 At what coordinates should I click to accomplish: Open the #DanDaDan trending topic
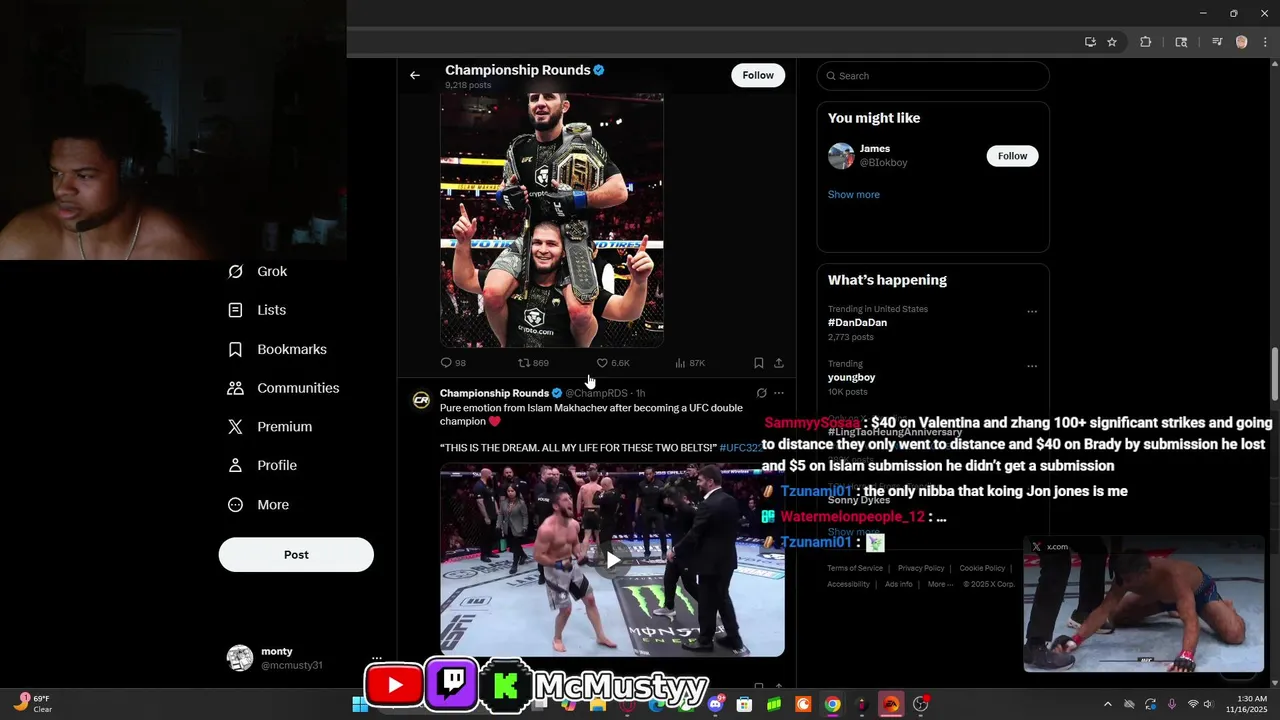tap(857, 323)
